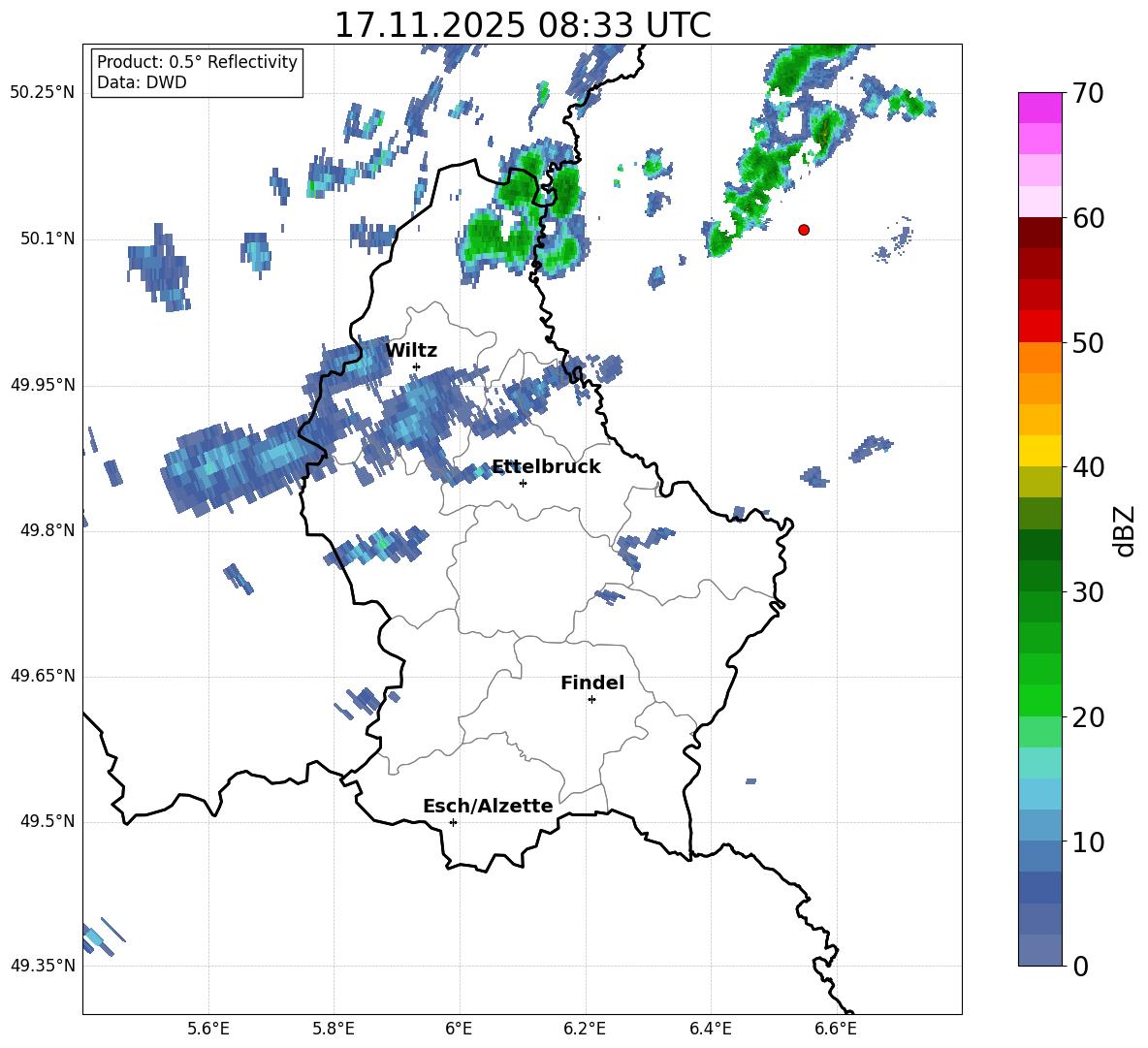Click the 30 tick on the colorbar
The width and height of the screenshot is (1148, 1048).
click(x=1088, y=592)
